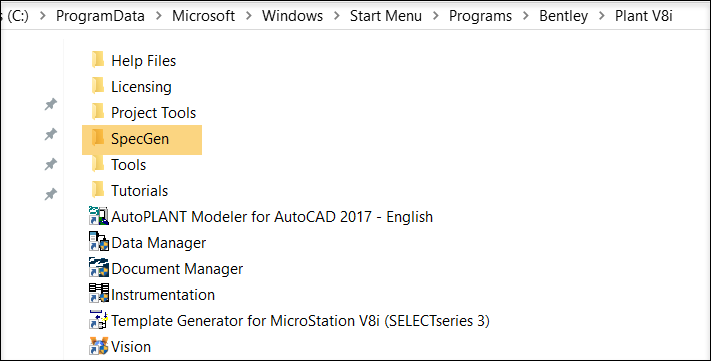Select the Data Manager shortcut icon
The width and height of the screenshot is (711, 361).
[x=98, y=242]
